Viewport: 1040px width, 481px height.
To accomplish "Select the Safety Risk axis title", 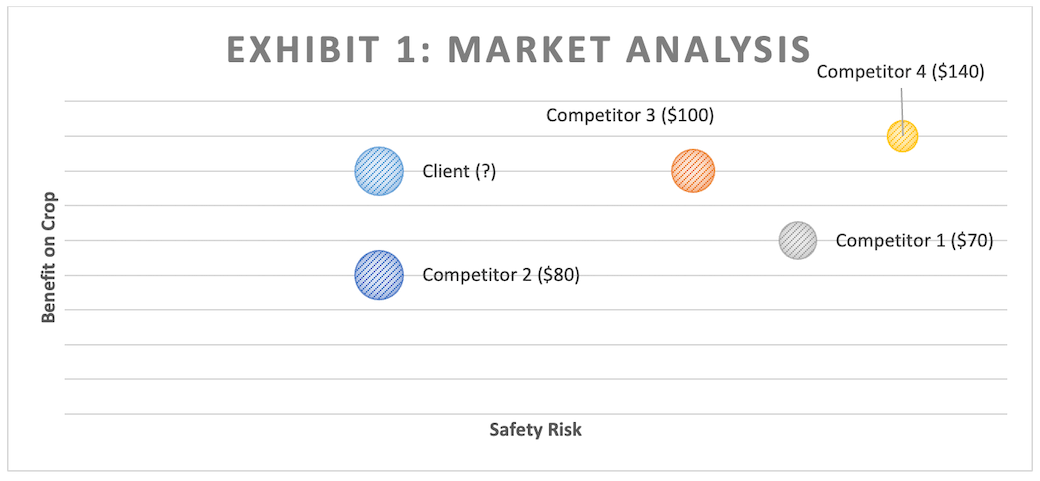I will tap(536, 429).
